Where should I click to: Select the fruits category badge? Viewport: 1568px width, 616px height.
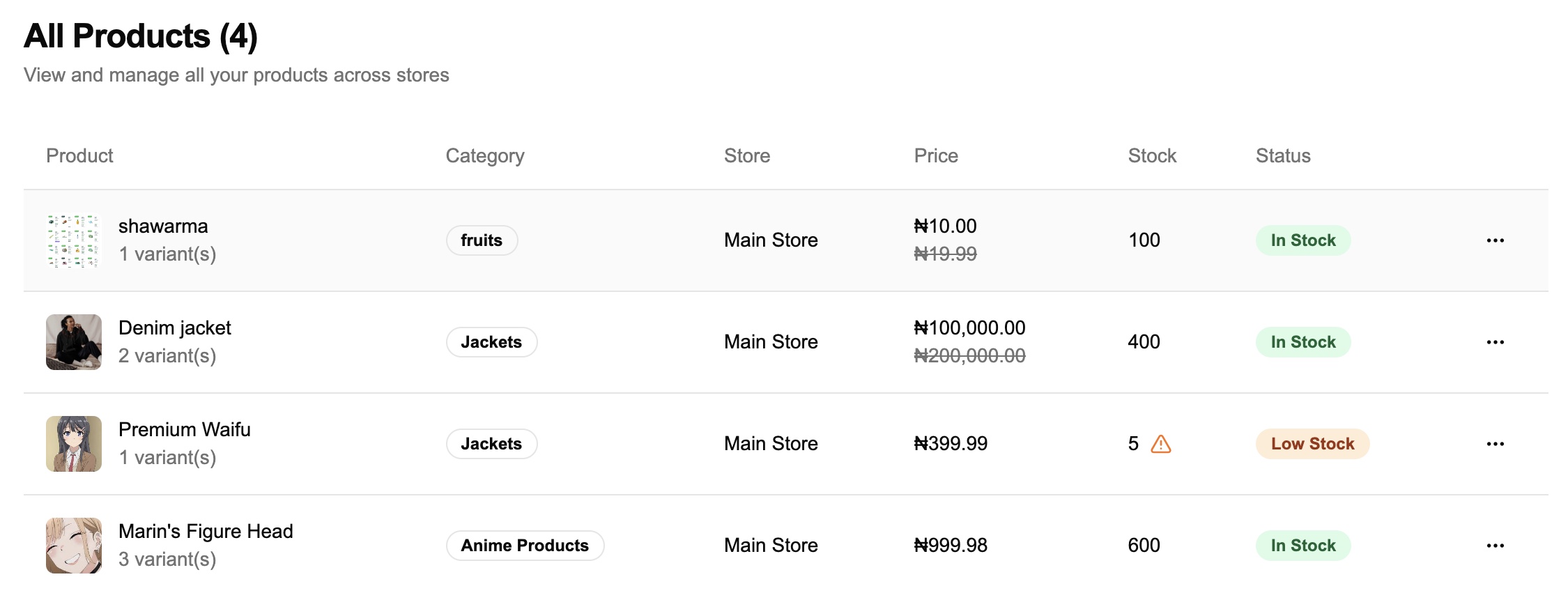click(482, 240)
